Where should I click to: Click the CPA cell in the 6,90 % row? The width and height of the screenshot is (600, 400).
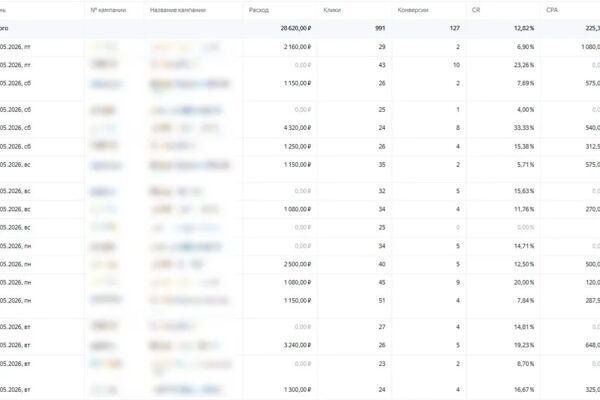[590, 47]
